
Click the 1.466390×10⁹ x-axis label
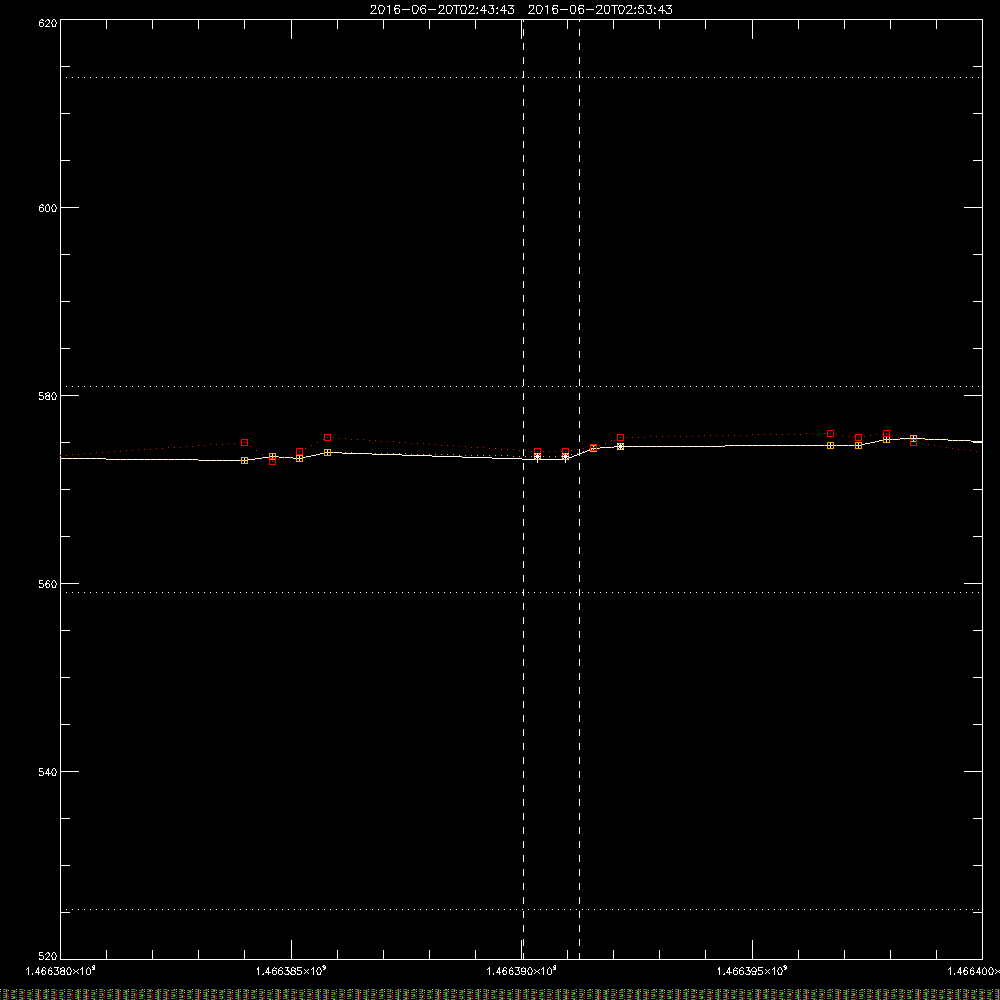pyautogui.click(x=522, y=971)
